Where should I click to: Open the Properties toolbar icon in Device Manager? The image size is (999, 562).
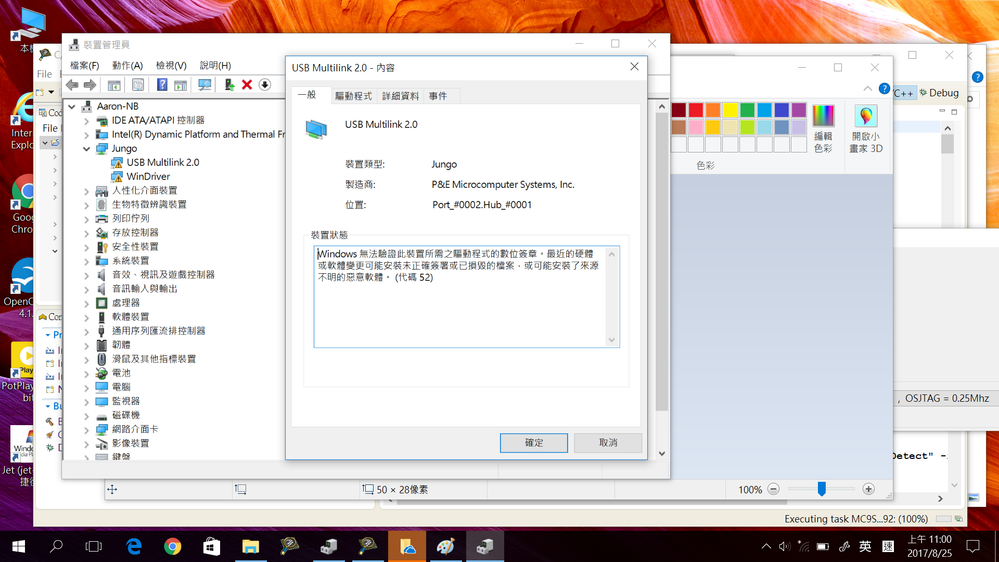[138, 85]
